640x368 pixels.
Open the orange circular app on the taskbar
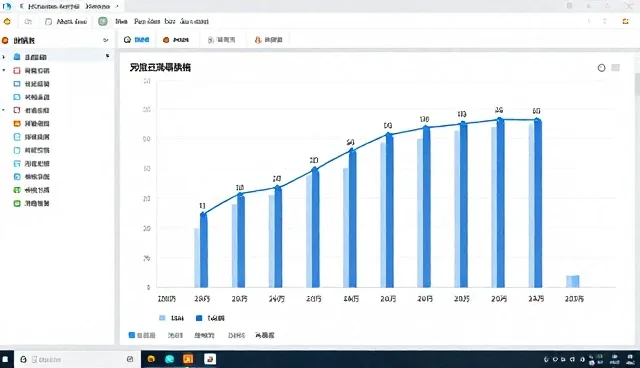tap(151, 359)
